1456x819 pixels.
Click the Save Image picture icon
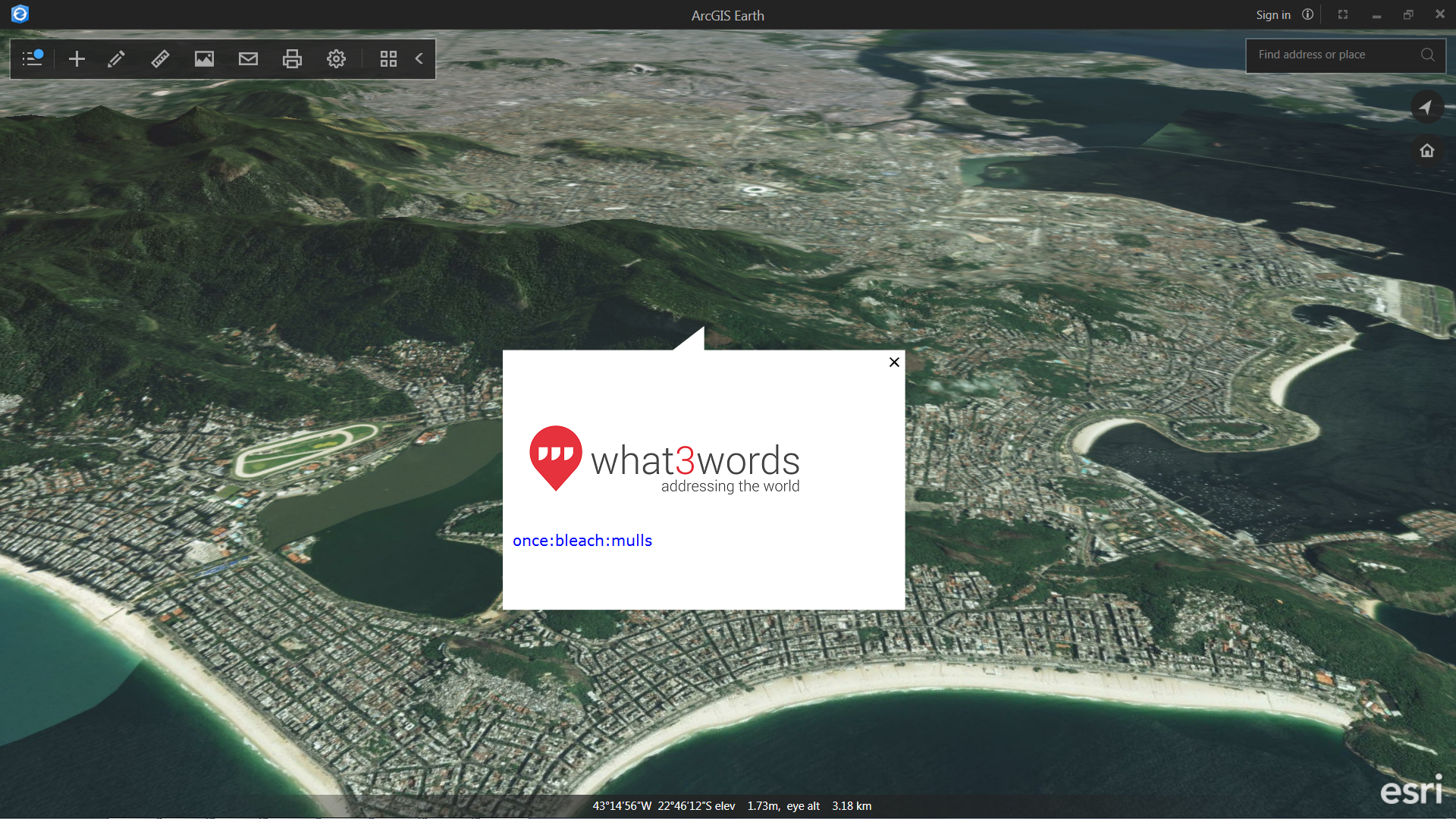point(204,58)
